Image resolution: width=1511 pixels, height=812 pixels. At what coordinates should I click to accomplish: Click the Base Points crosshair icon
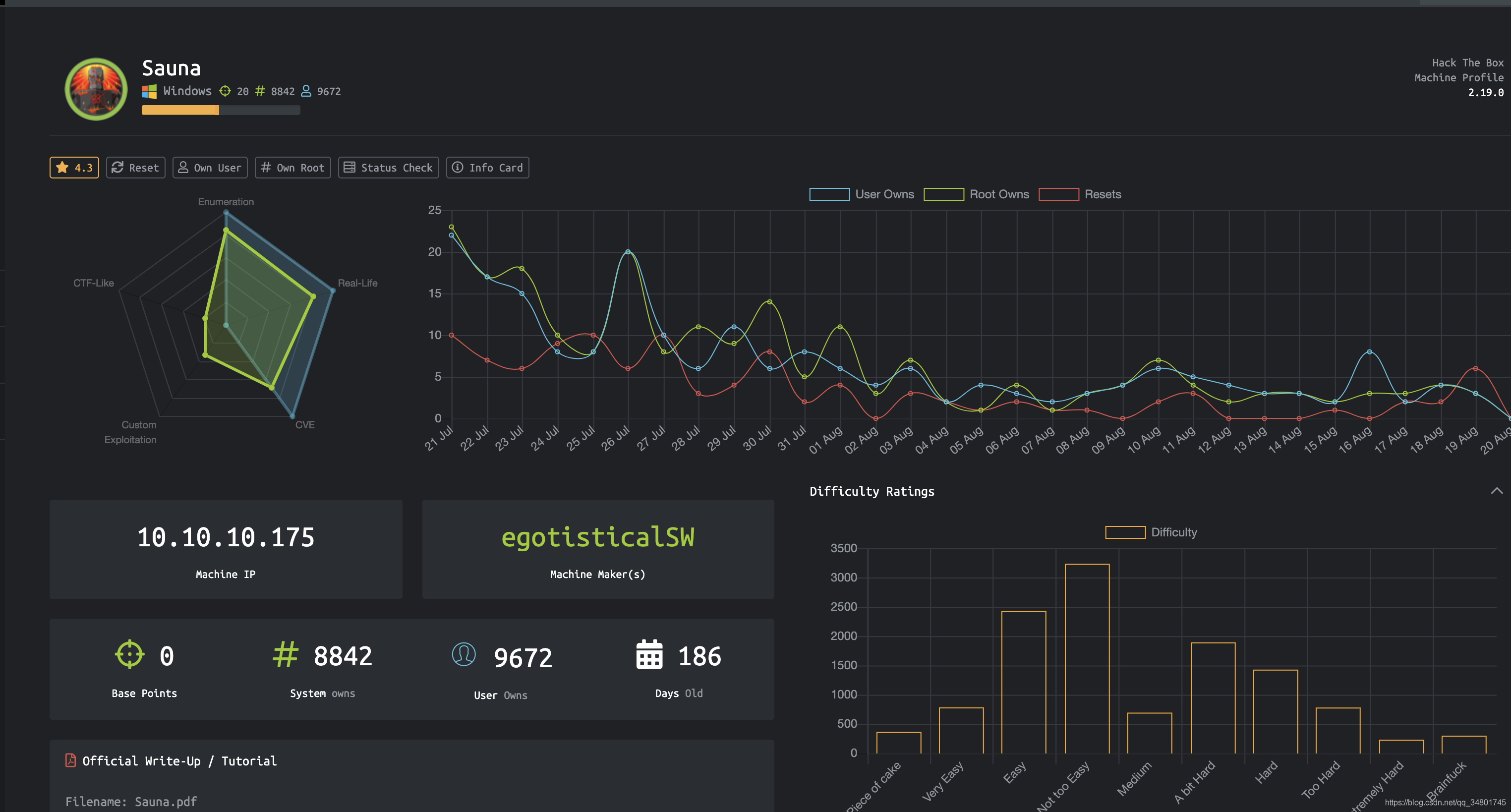coord(129,654)
